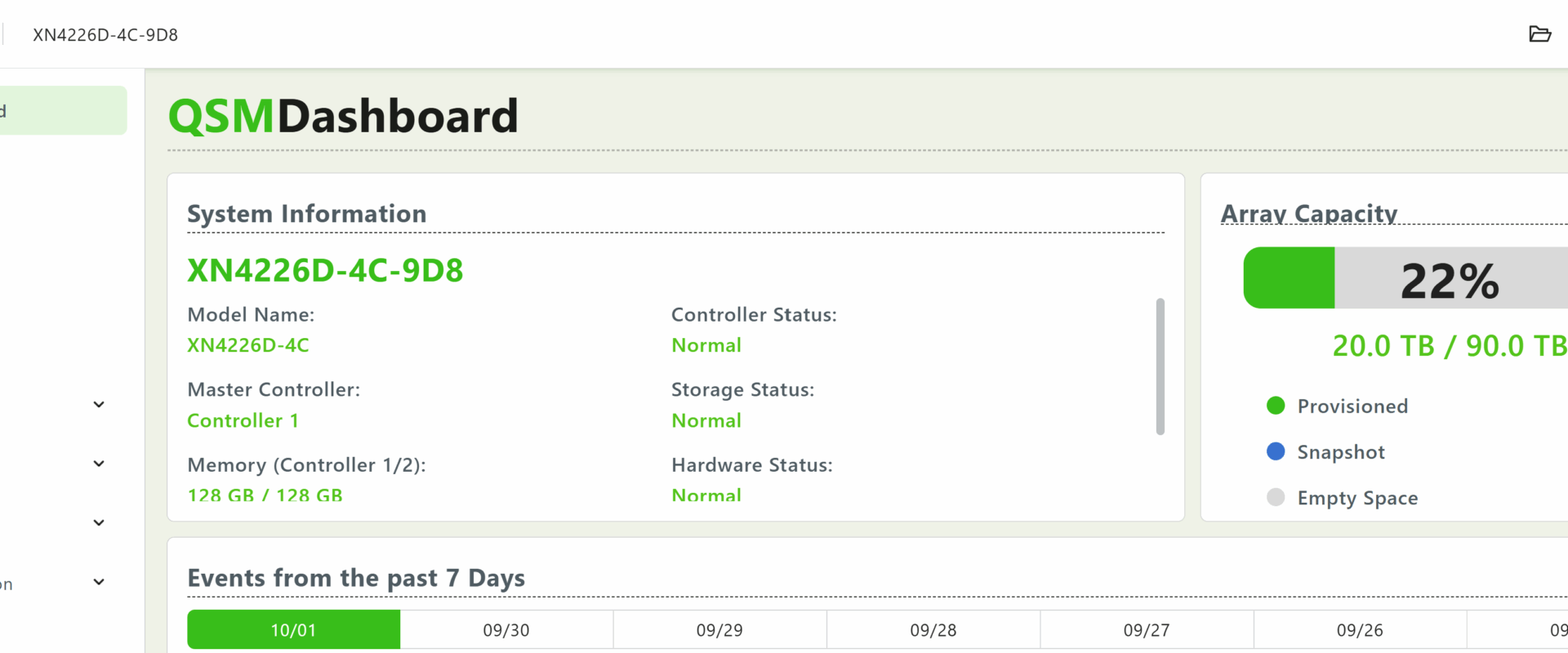The height and width of the screenshot is (653, 1568).
Task: Click the XN4226D-4C-9D8 title in top bar
Action: [105, 35]
